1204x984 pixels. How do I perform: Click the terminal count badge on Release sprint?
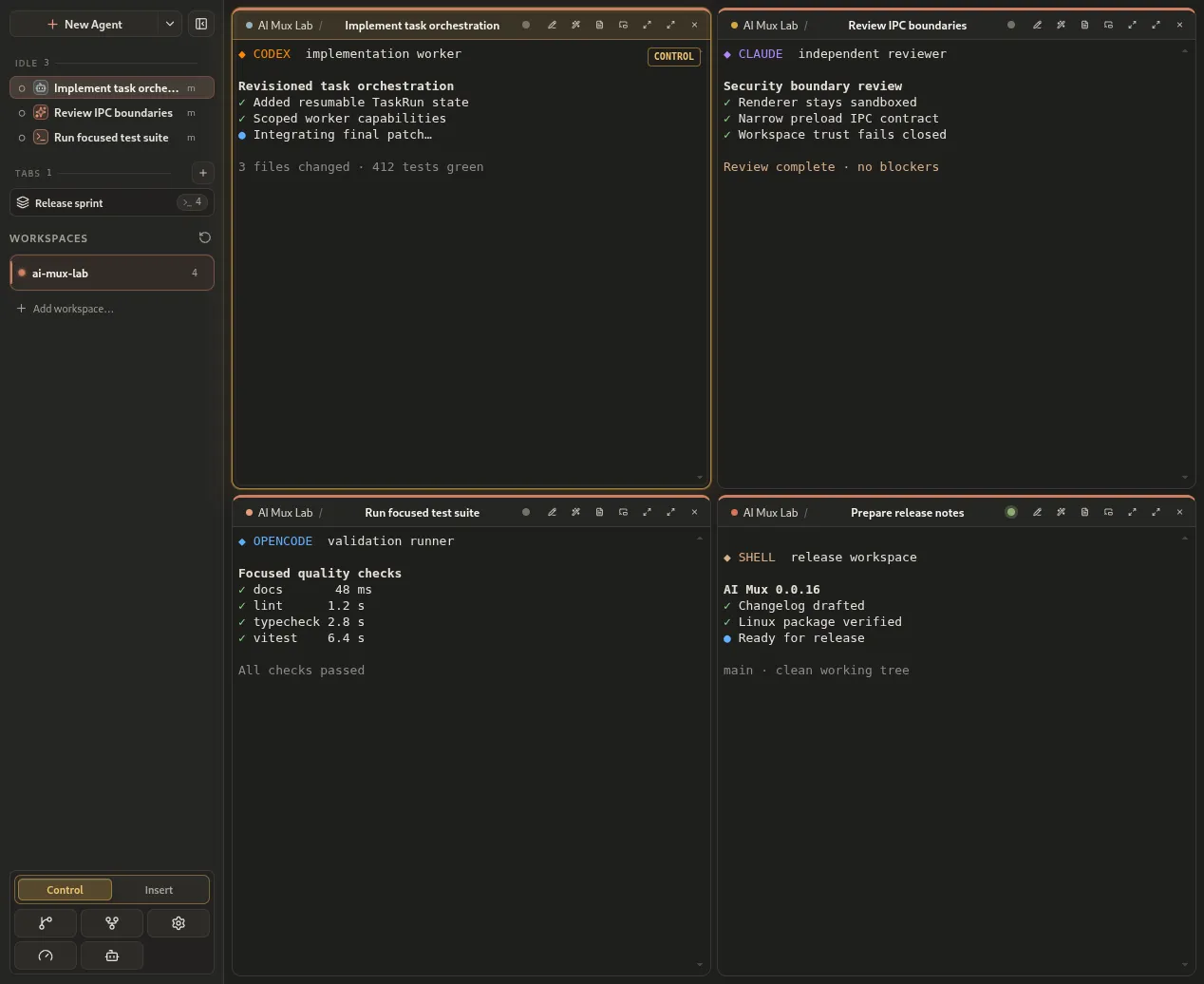coord(192,202)
